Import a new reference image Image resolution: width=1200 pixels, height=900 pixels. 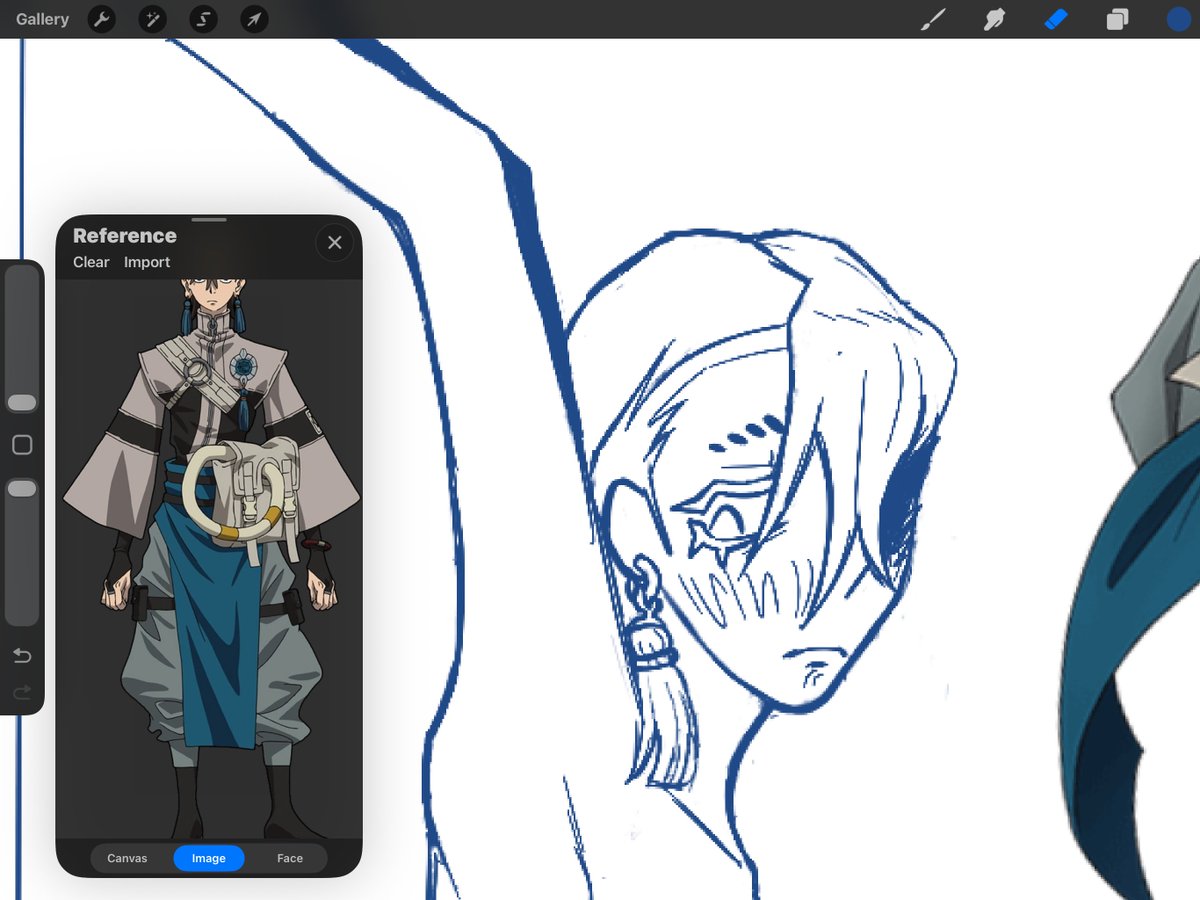coord(147,262)
